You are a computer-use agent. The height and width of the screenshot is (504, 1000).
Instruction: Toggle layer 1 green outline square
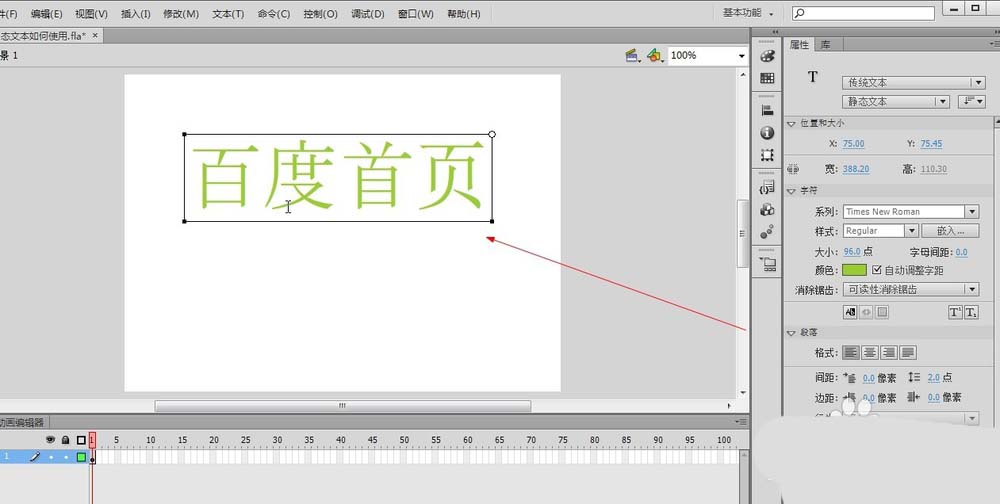click(x=81, y=457)
